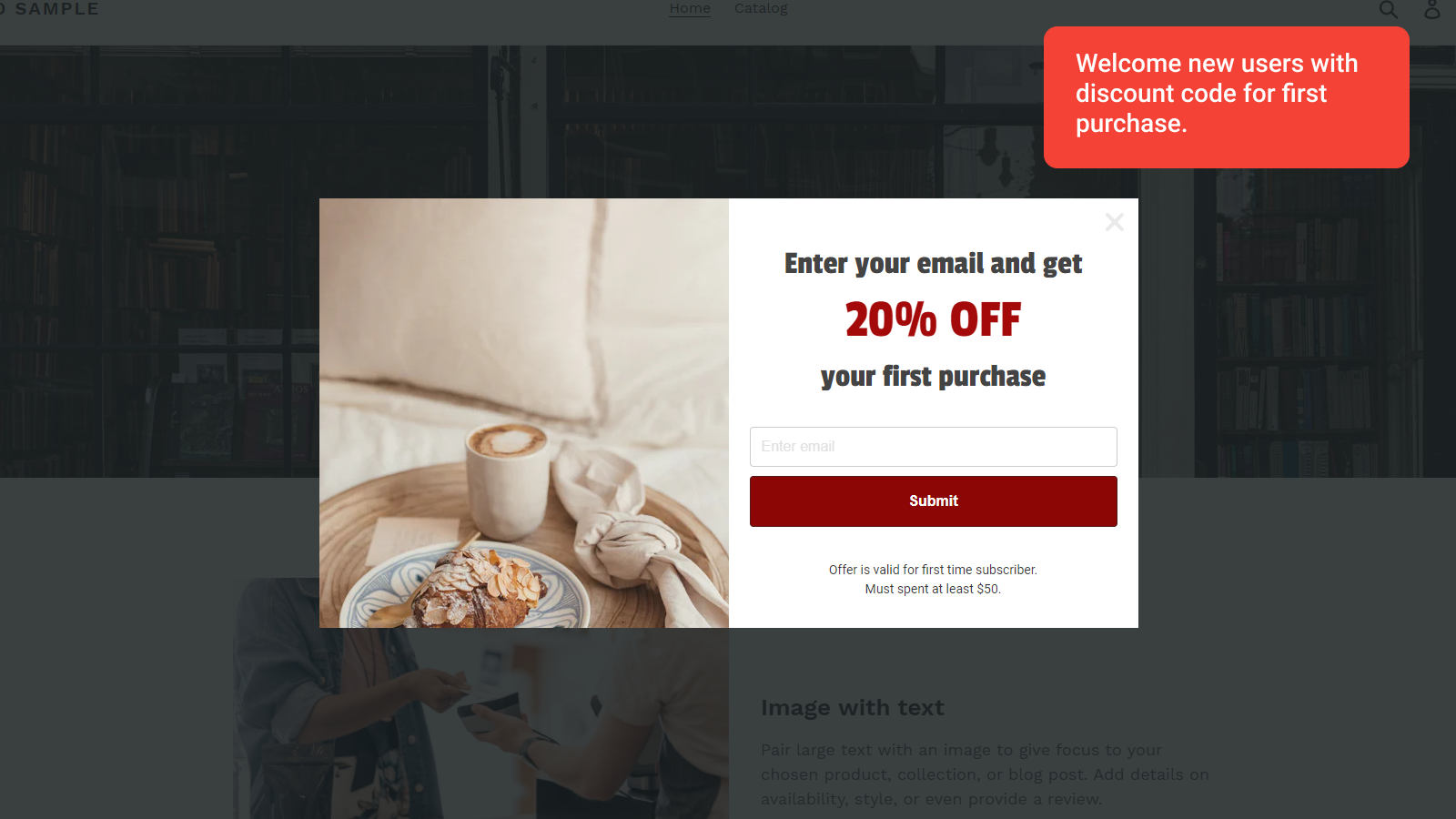Open the account user icon
The image size is (1456, 819).
[1432, 9]
